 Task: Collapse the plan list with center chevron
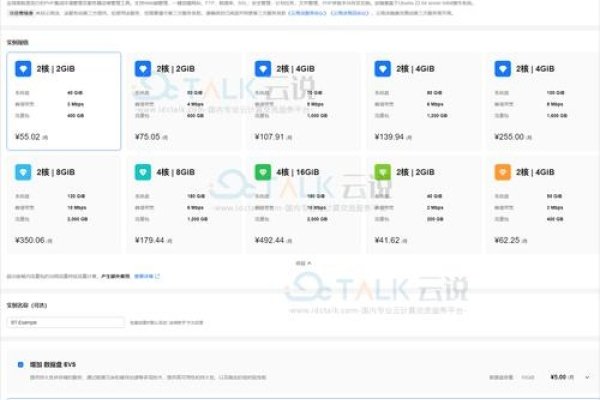pos(303,262)
